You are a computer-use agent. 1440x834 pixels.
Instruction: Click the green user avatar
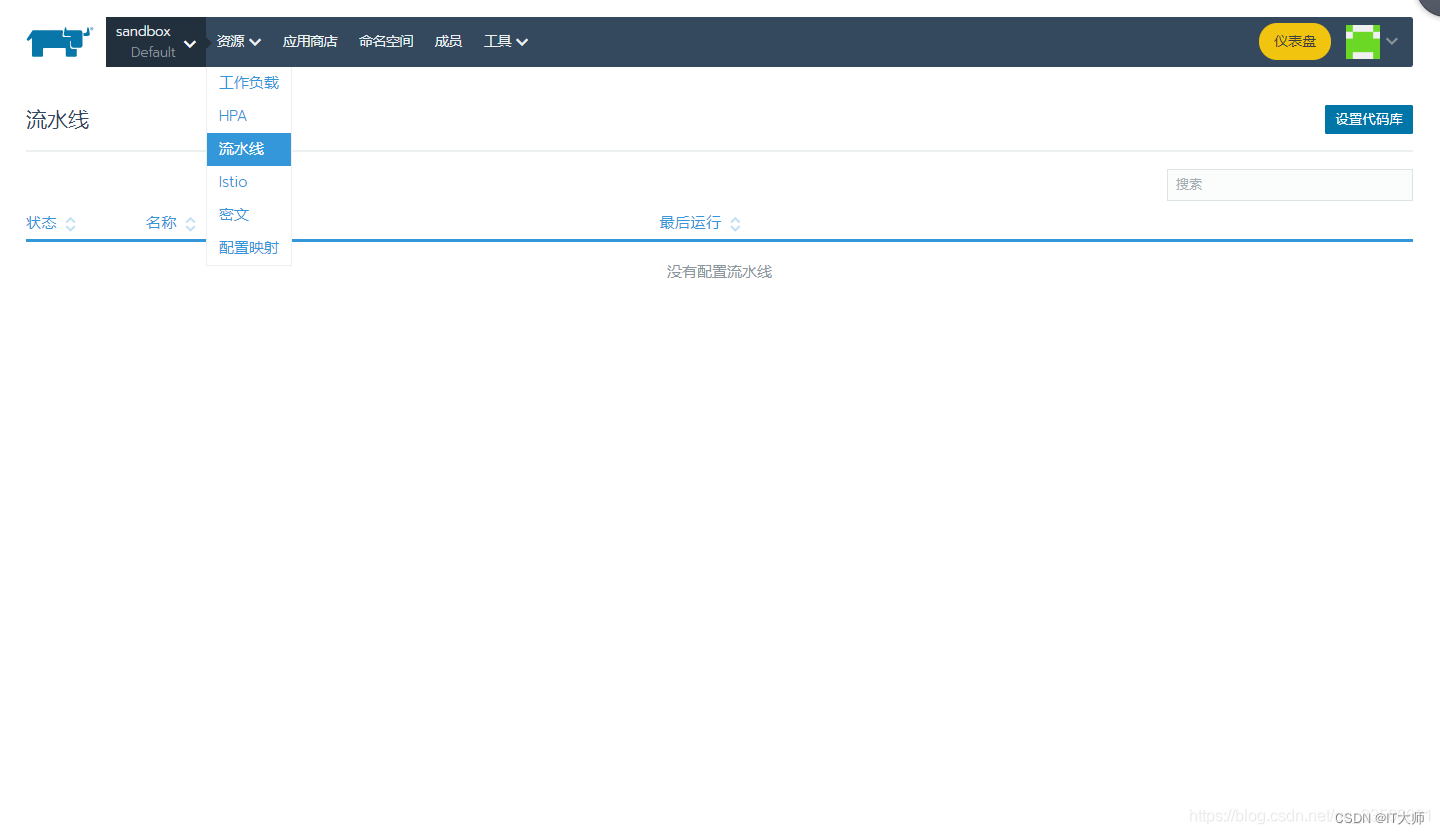point(1363,41)
